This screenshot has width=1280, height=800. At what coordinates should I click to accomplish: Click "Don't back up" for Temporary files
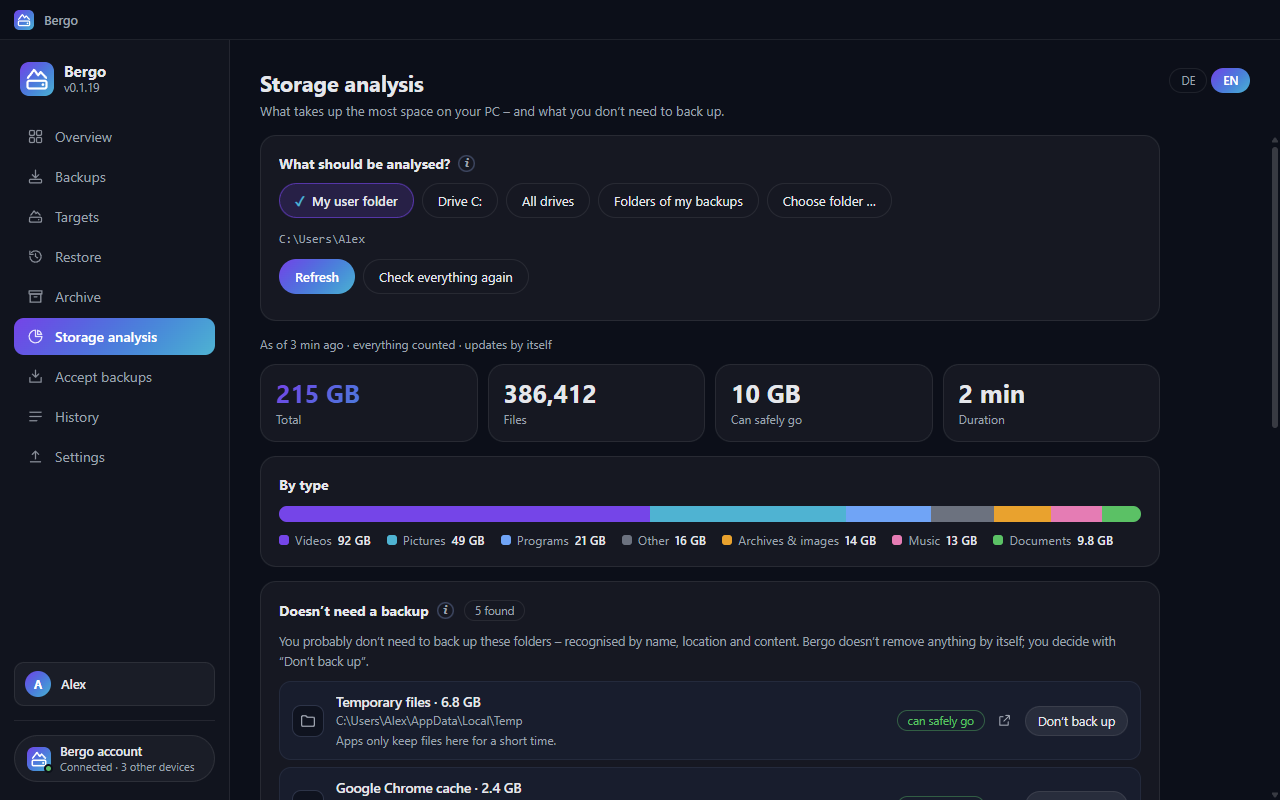(x=1076, y=721)
